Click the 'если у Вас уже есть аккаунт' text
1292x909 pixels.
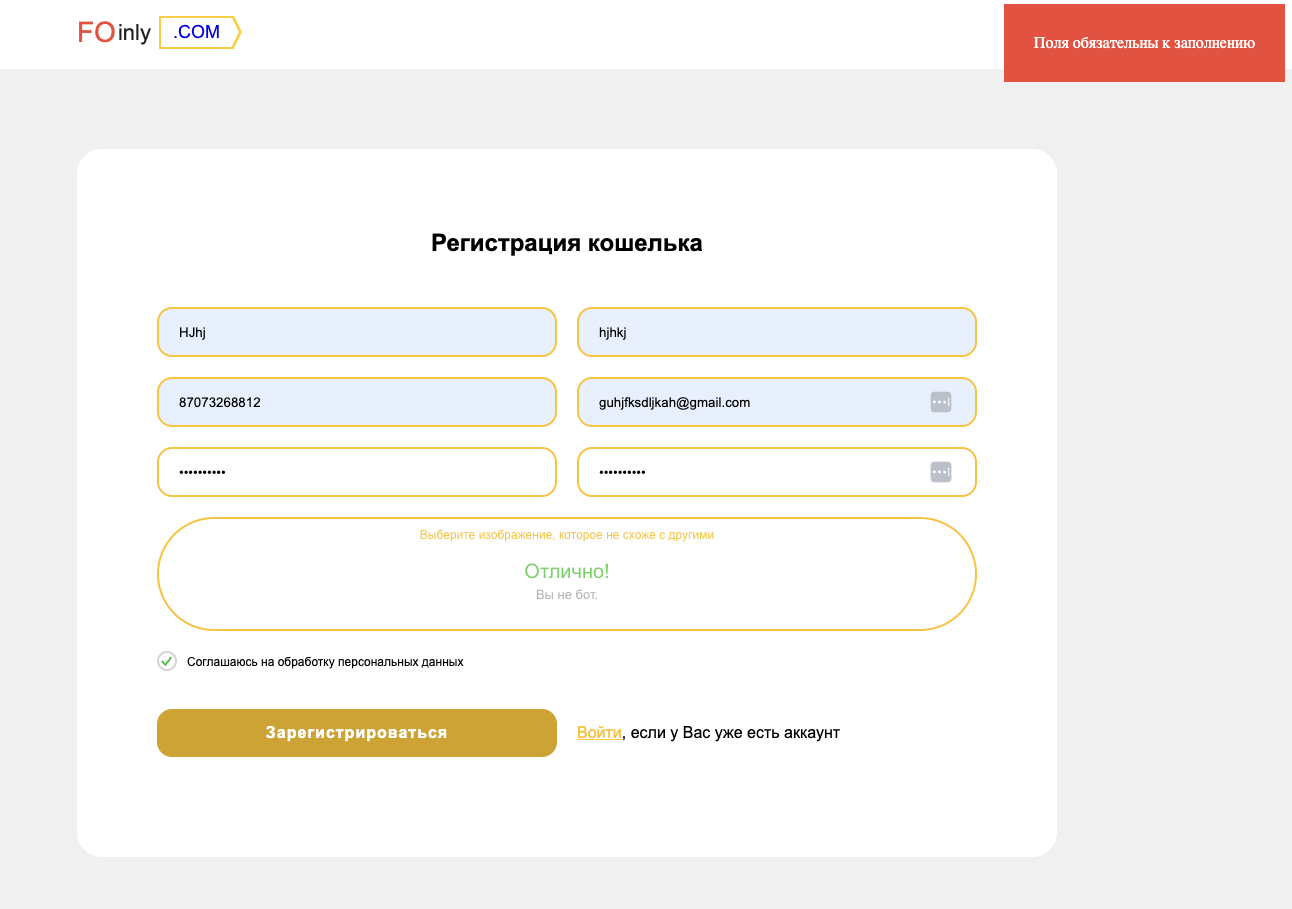735,733
